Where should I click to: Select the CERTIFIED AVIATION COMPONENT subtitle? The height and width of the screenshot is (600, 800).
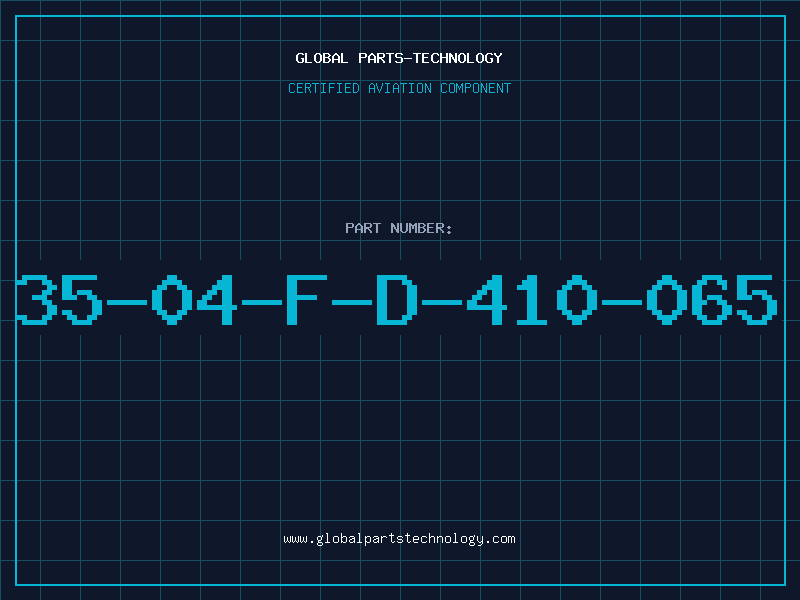click(399, 88)
